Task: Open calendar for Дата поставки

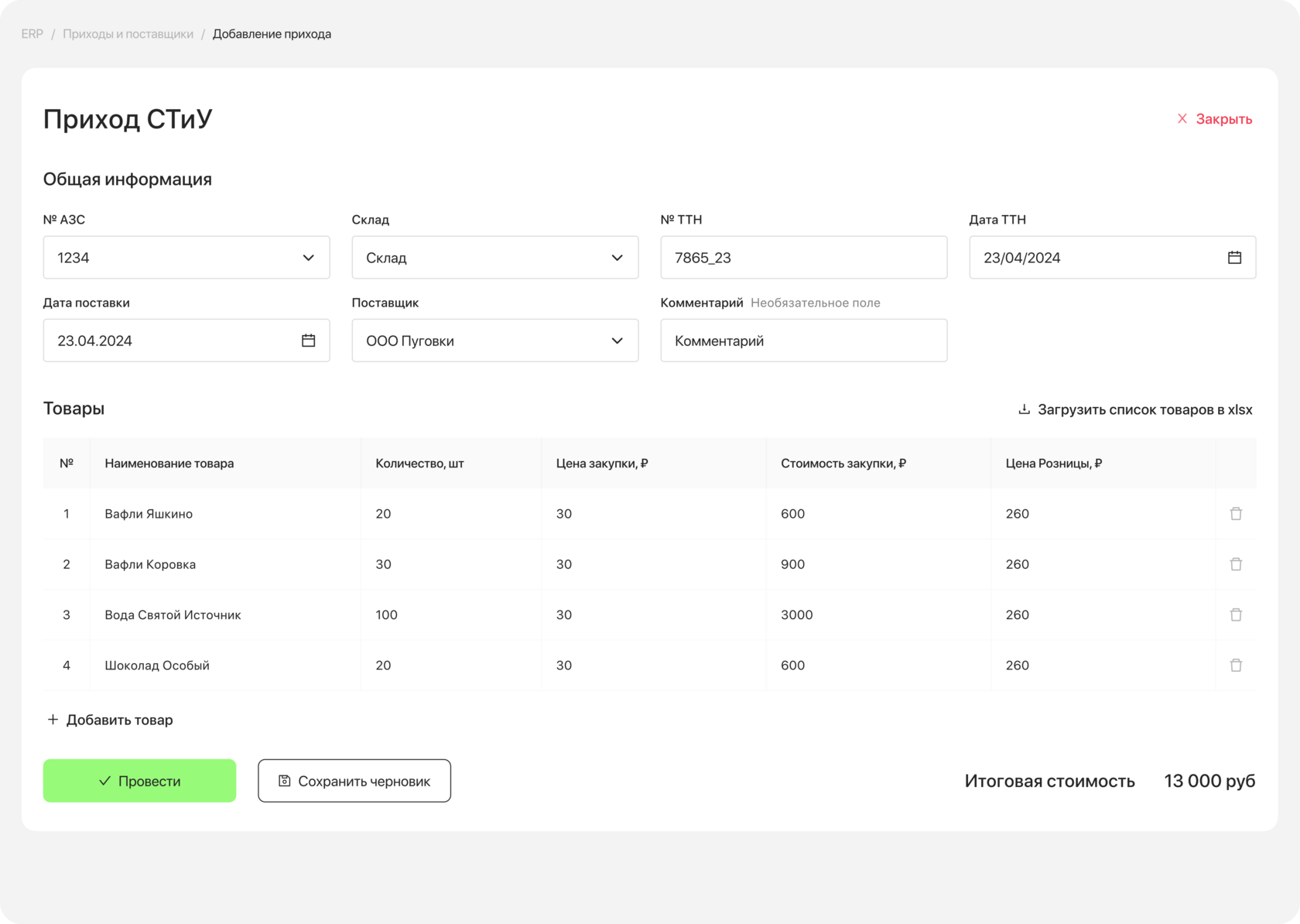Action: [308, 341]
